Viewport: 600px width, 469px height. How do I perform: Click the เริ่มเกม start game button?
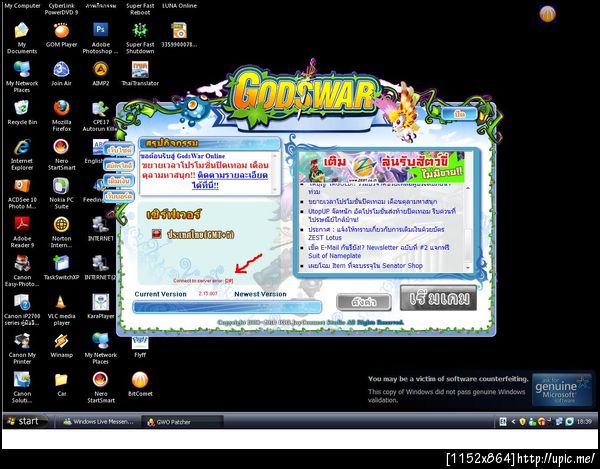point(439,298)
